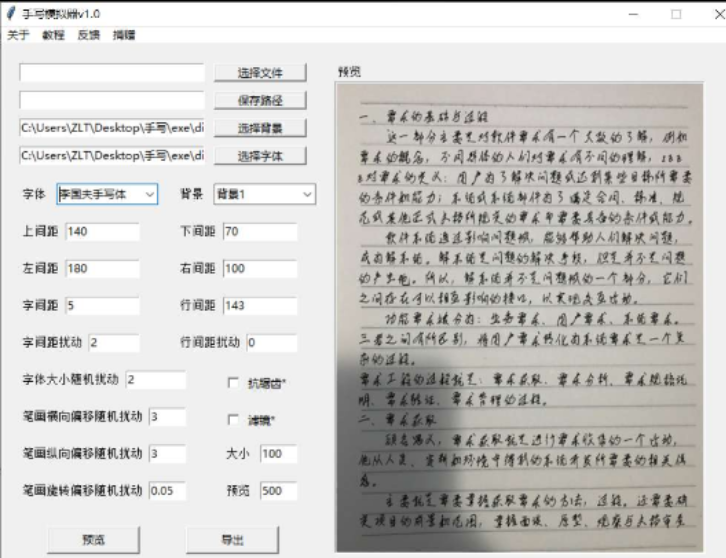Focus the 上间距 input field
Image resolution: width=726 pixels, height=558 pixels.
click(103, 232)
